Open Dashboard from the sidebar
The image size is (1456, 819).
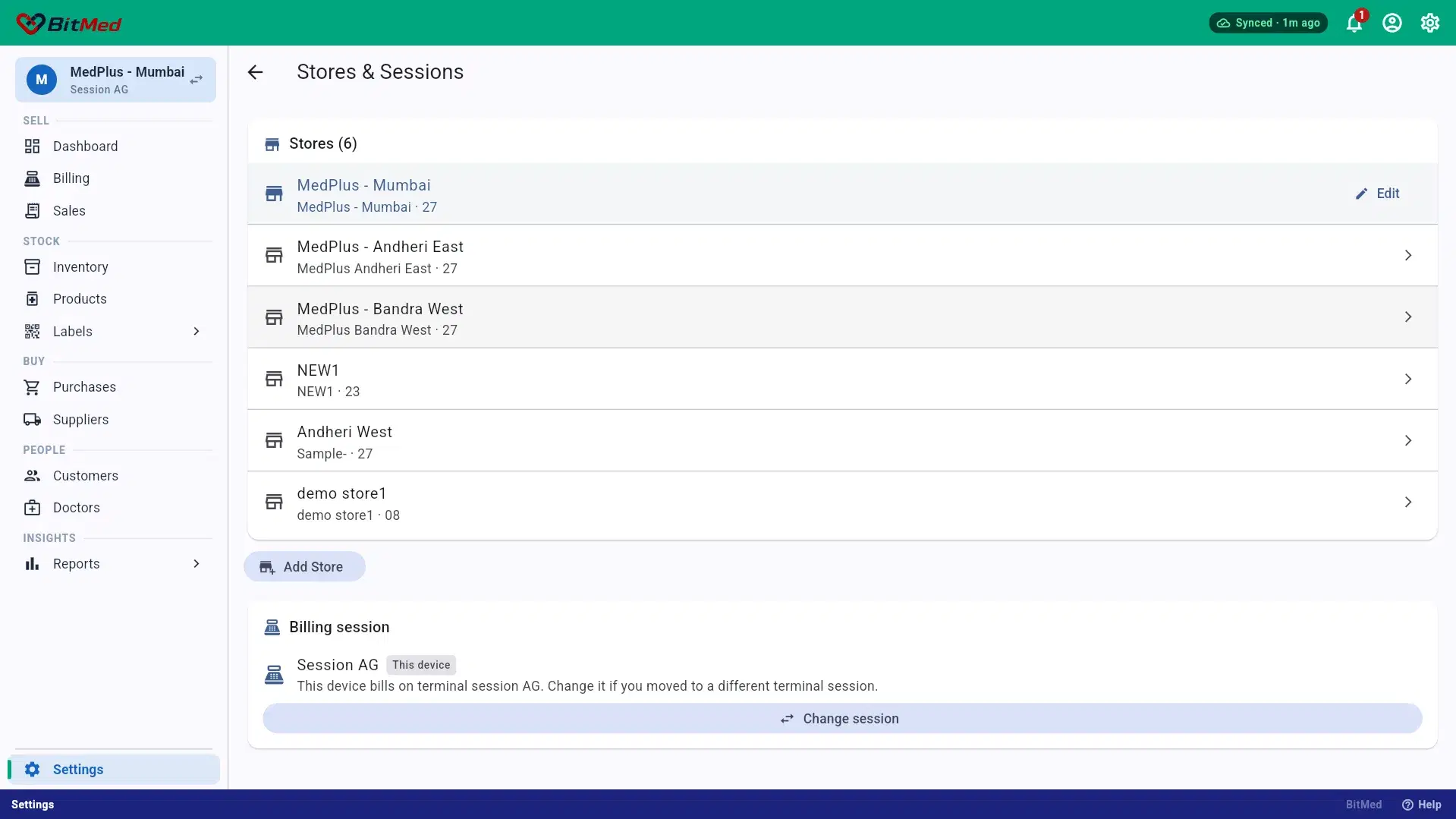pos(114,146)
